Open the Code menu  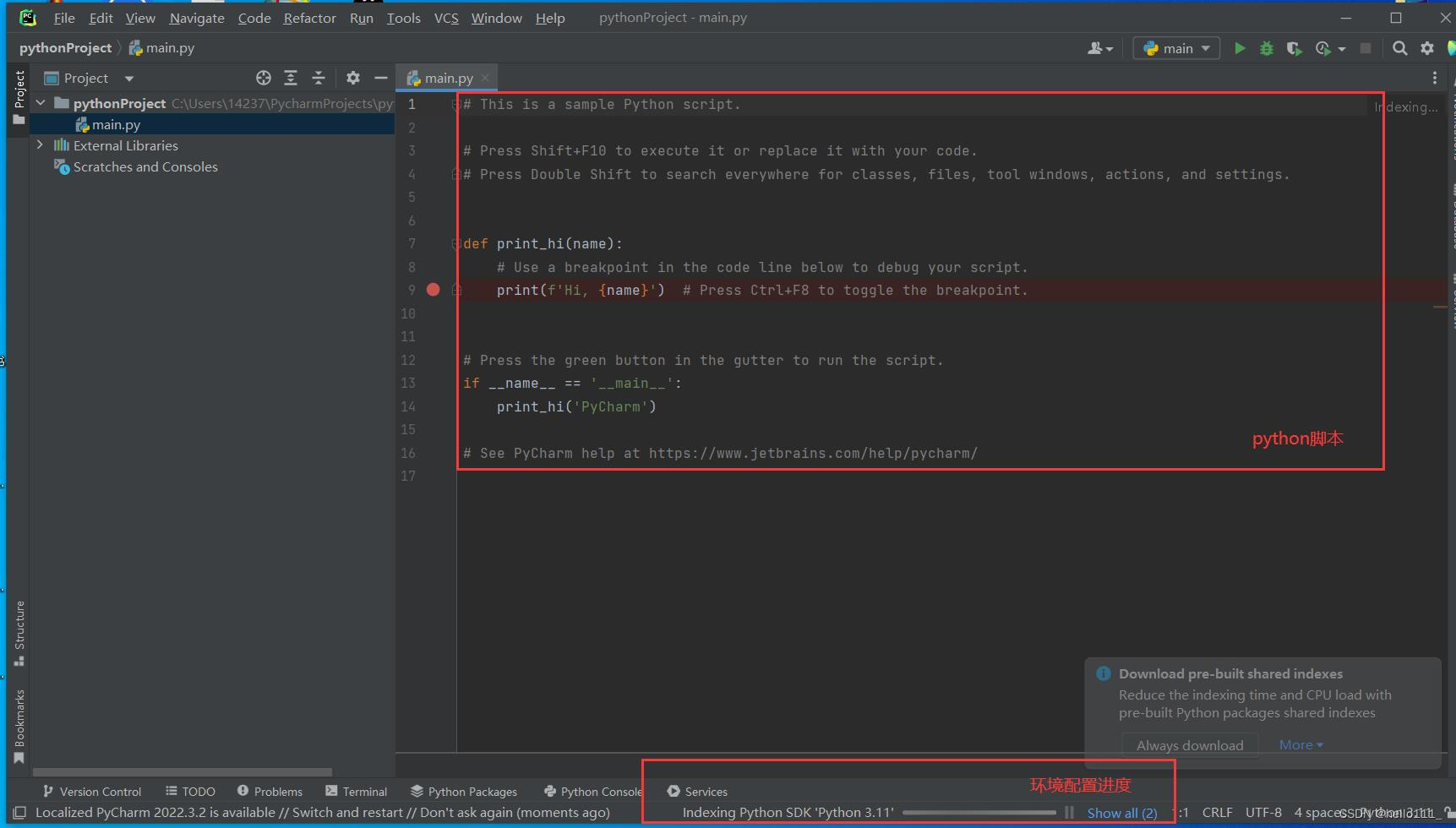tap(254, 18)
